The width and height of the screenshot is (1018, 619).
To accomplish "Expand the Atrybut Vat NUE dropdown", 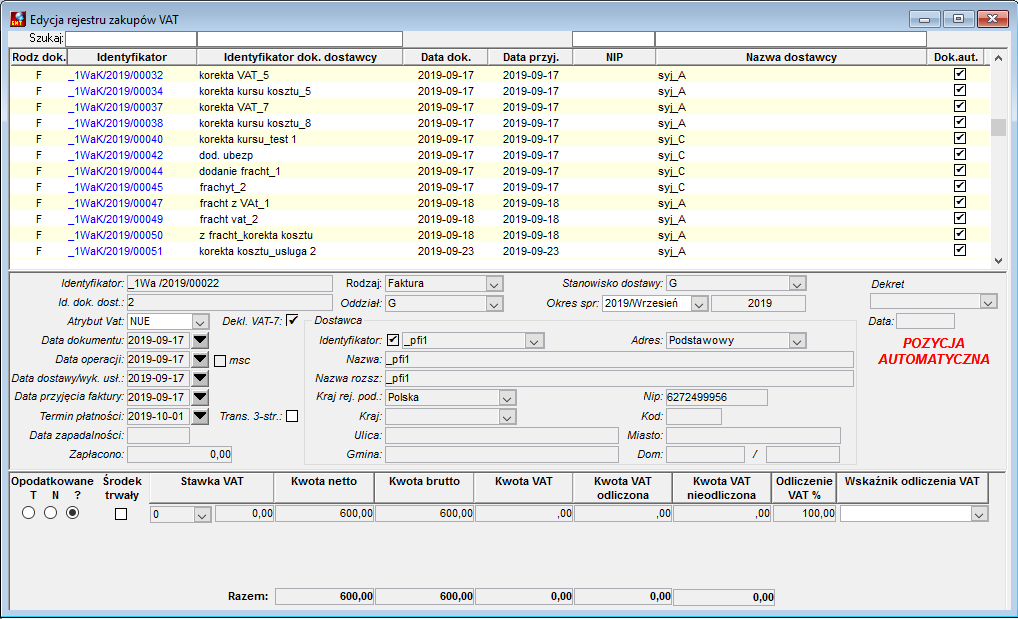I will pyautogui.click(x=200, y=322).
